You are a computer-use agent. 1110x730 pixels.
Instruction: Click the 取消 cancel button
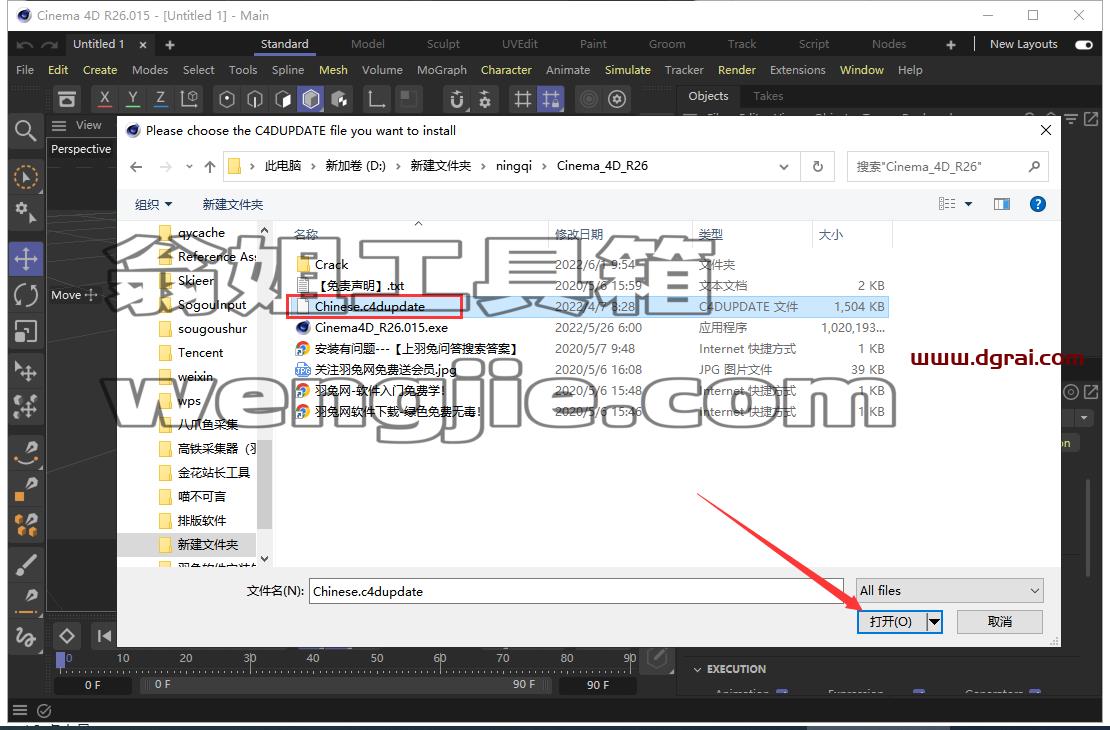pos(1000,622)
